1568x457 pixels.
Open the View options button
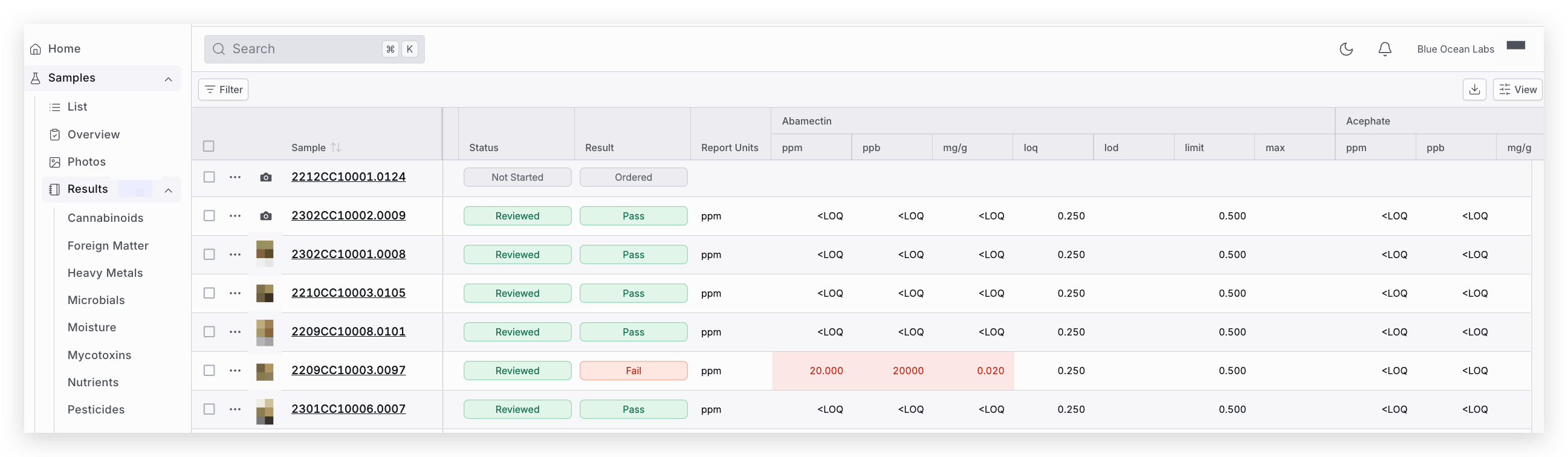point(1517,89)
